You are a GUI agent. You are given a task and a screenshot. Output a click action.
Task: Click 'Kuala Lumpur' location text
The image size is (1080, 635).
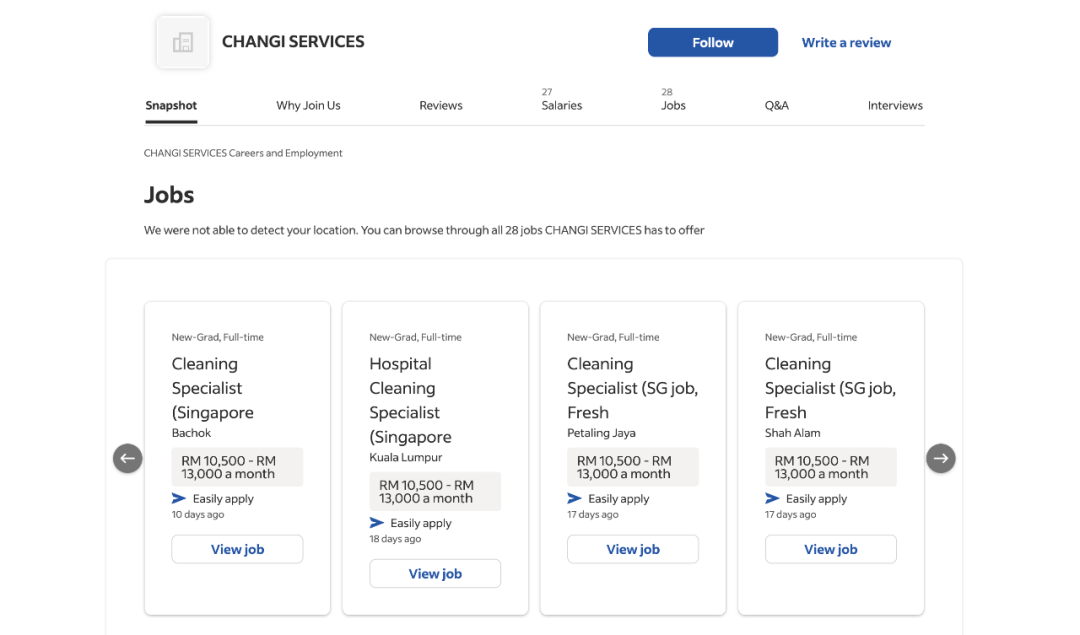pos(406,457)
